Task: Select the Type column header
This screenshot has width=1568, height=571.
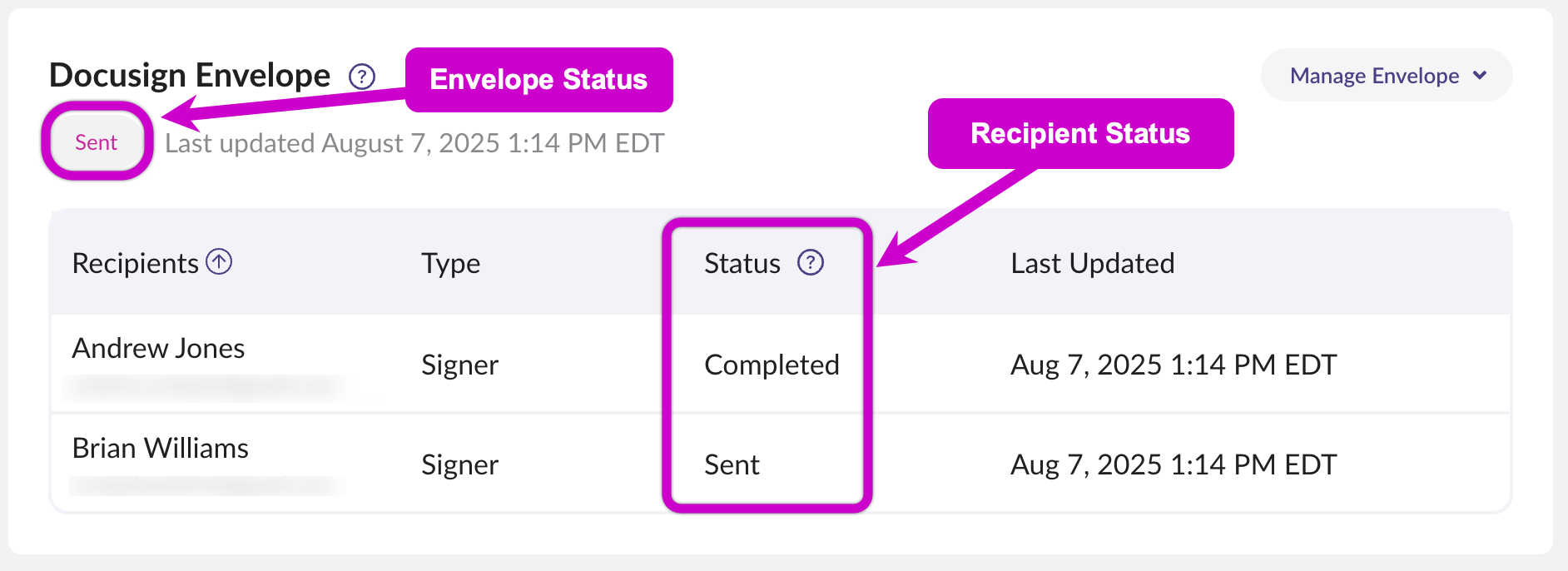Action: click(450, 263)
